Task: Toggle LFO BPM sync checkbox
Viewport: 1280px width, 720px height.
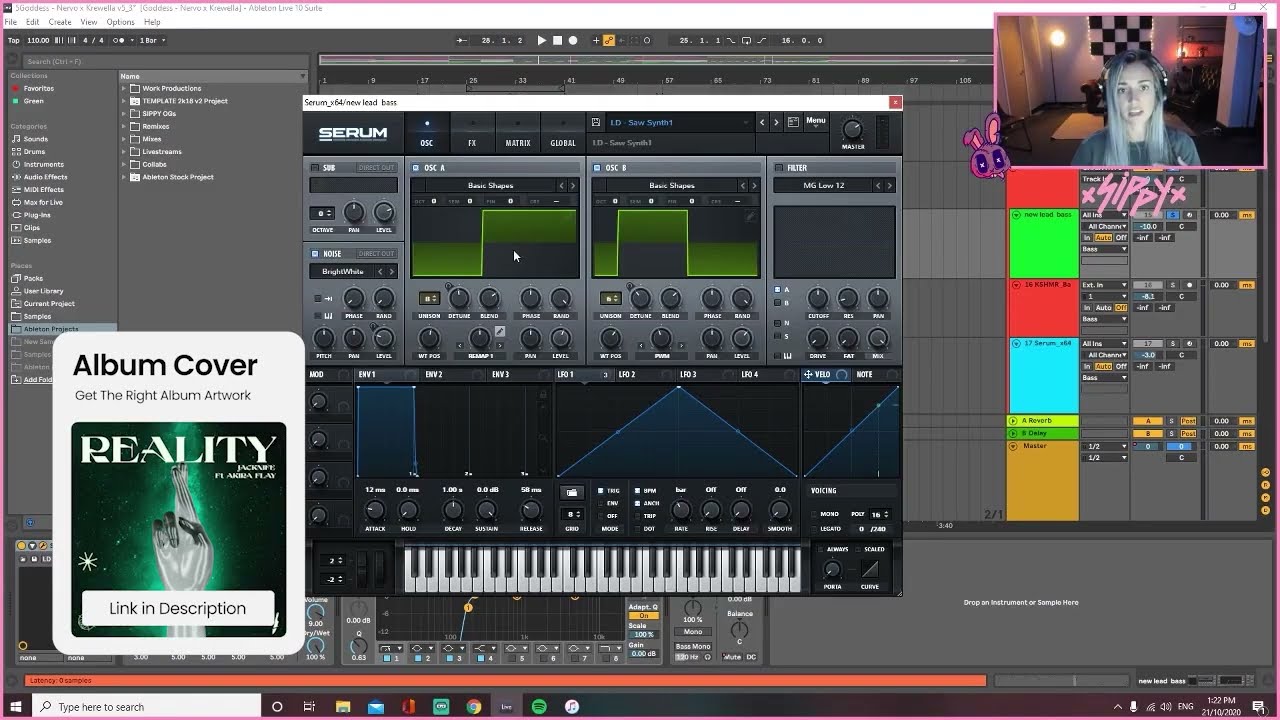Action: pyautogui.click(x=639, y=491)
